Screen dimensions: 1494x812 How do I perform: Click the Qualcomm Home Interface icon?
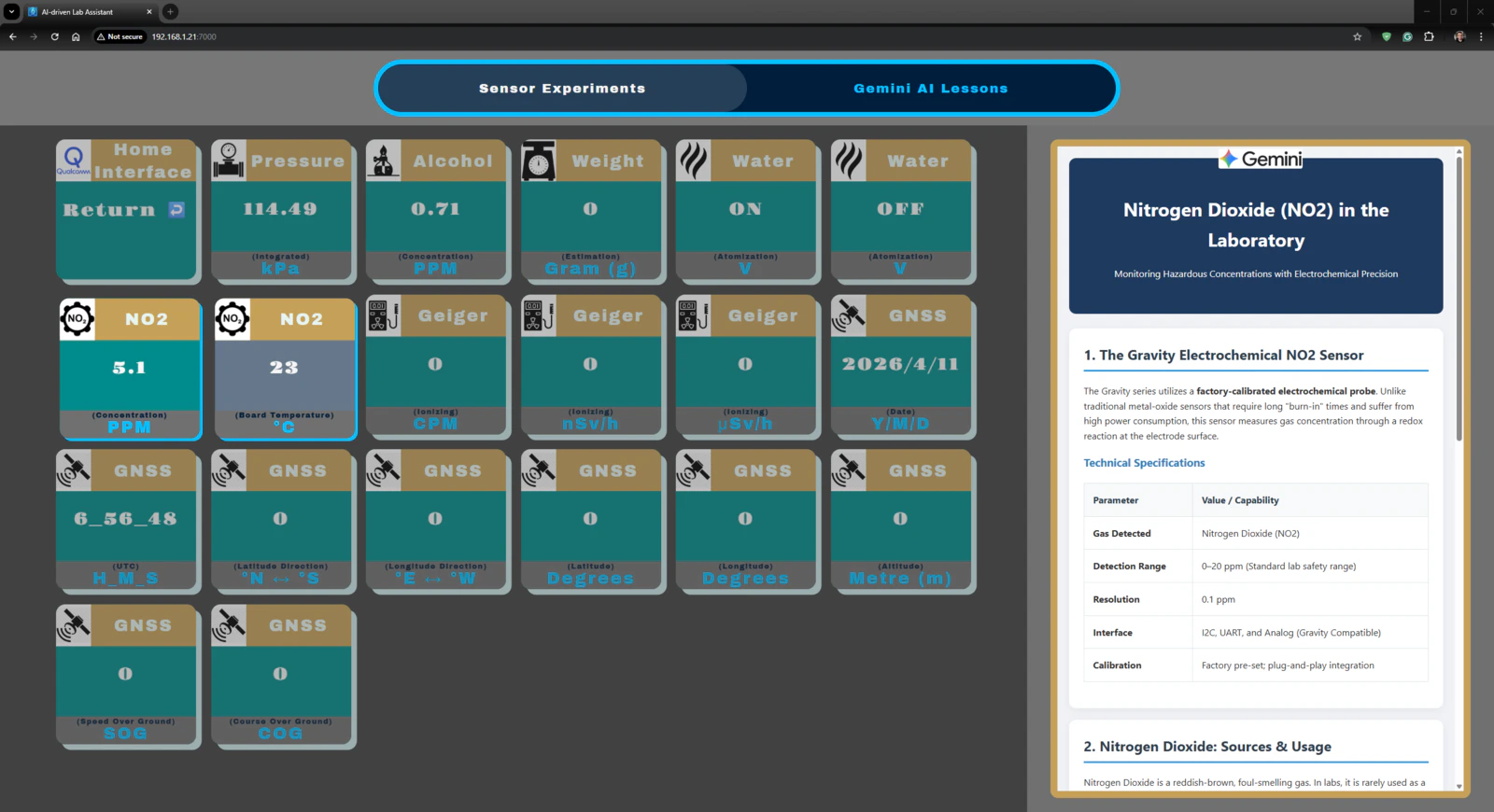(73, 160)
